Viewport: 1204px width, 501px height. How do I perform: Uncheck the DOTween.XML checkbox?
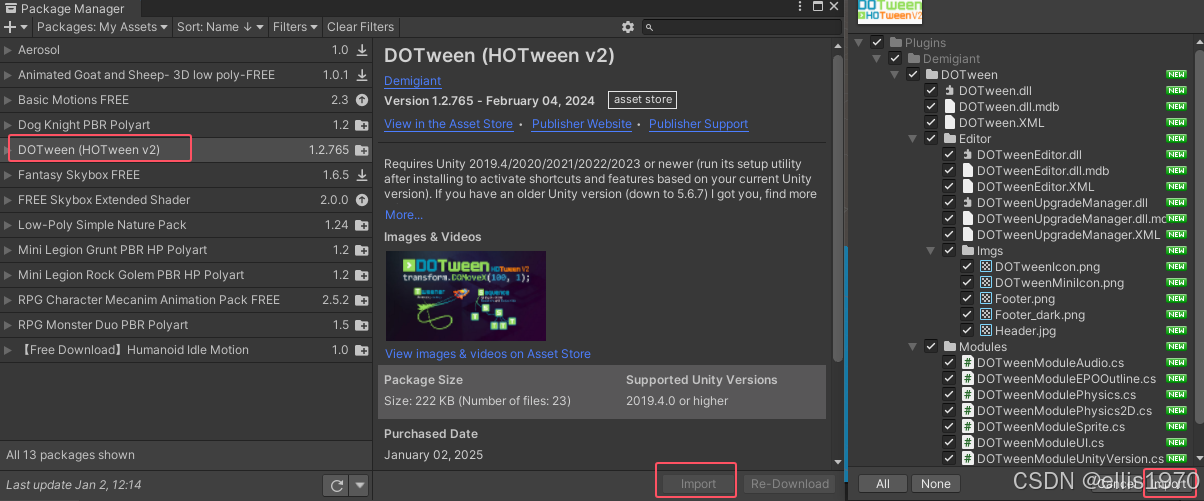pyautogui.click(x=931, y=123)
